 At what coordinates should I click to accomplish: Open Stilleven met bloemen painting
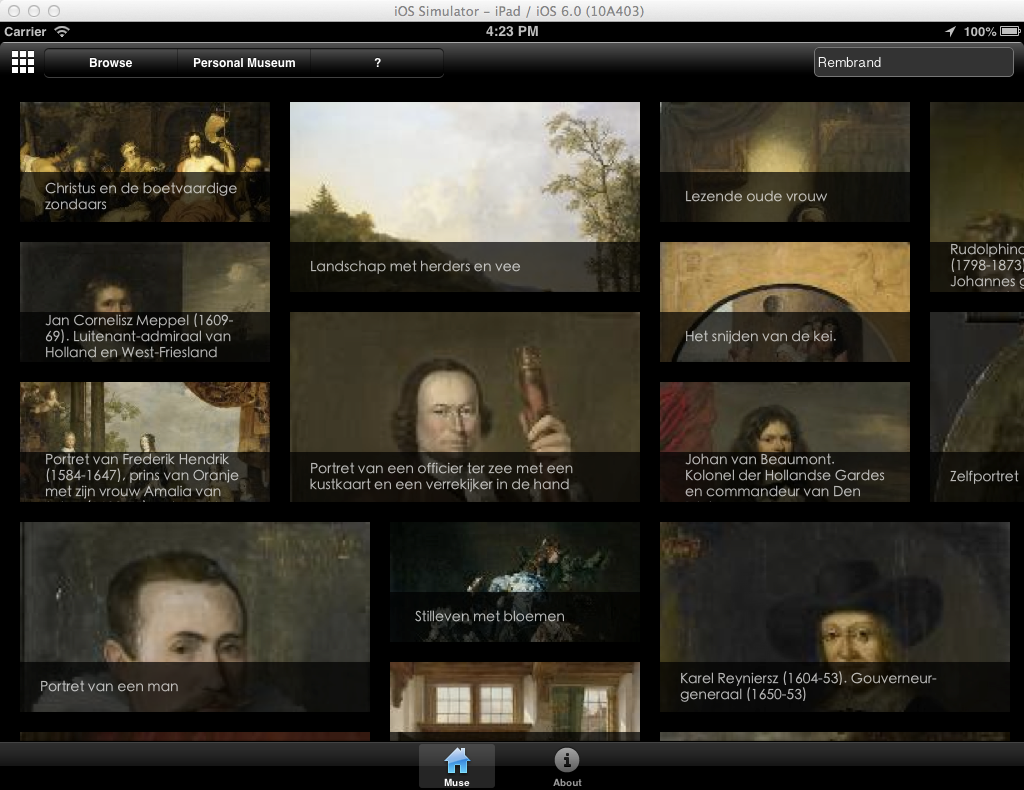pyautogui.click(x=515, y=582)
